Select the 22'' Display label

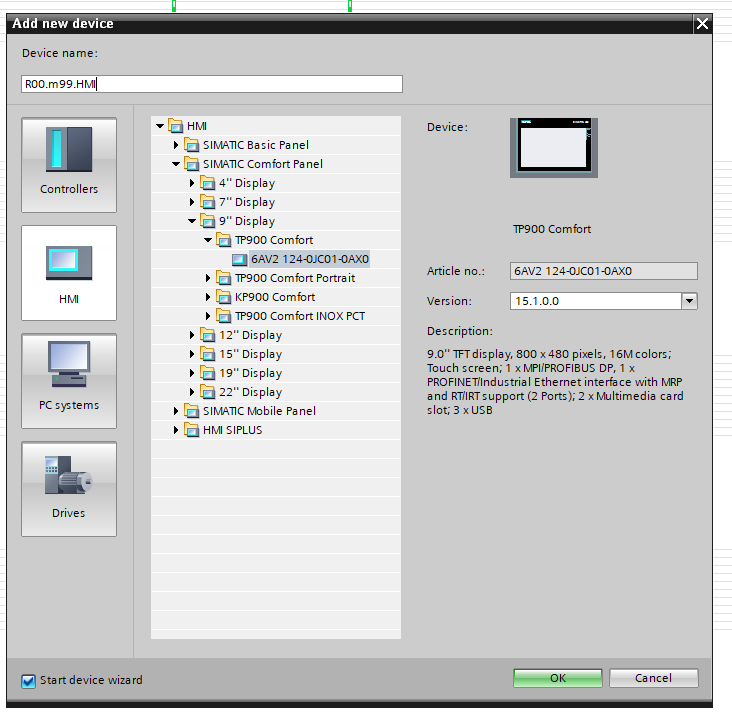(251, 392)
